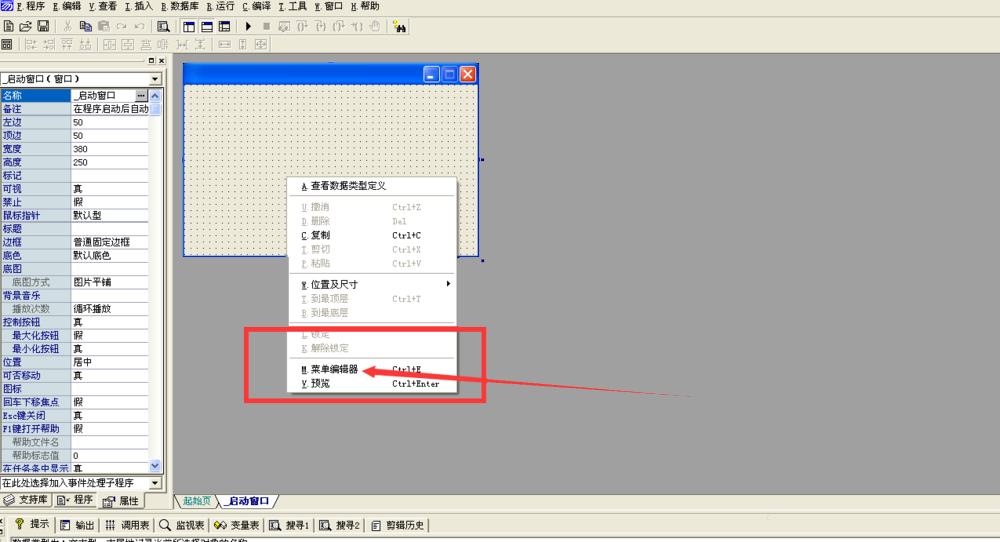Click the New file toolbar icon
This screenshot has height=542, width=1000.
[x=8, y=26]
